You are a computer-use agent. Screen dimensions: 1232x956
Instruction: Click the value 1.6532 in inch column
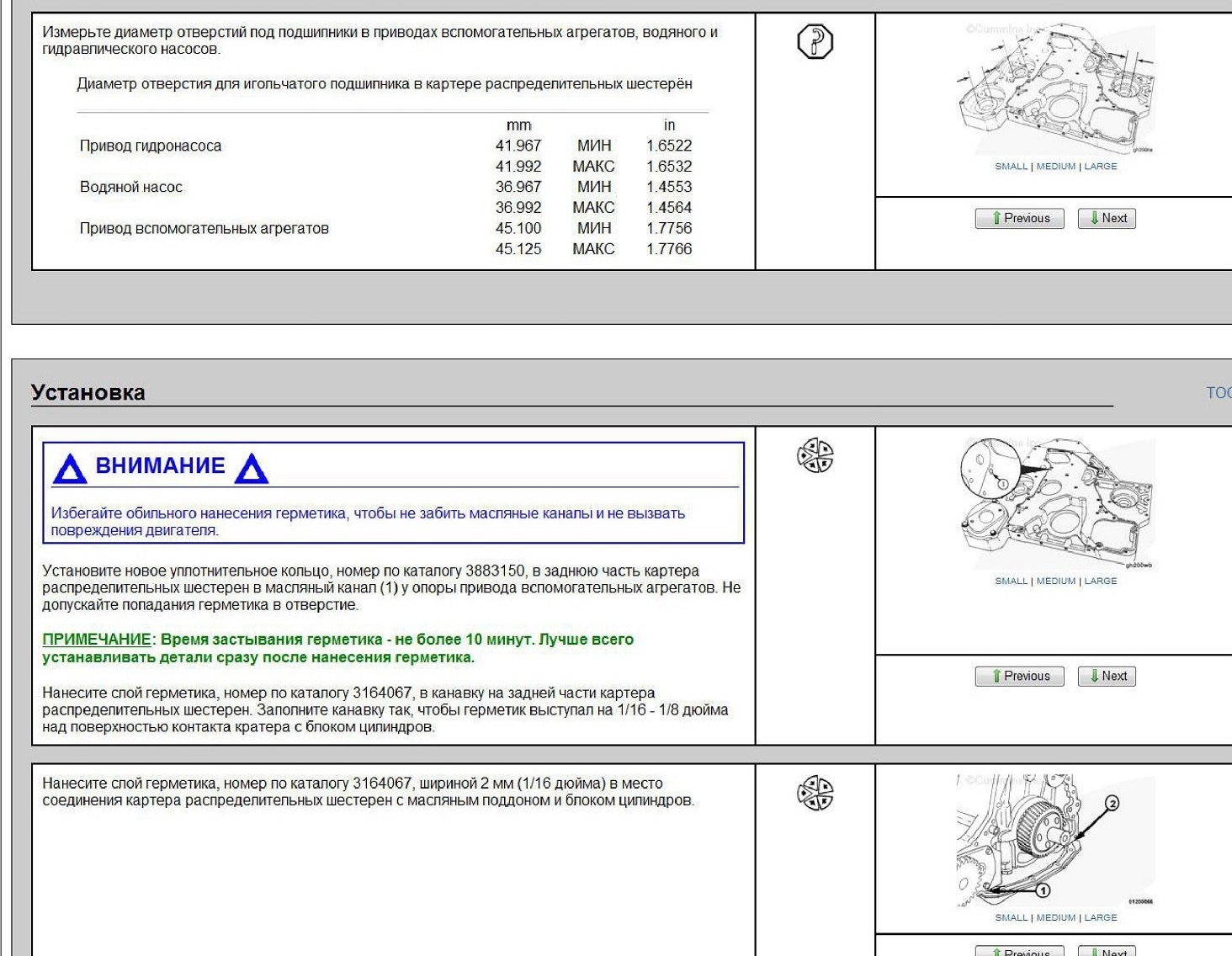[x=669, y=167]
